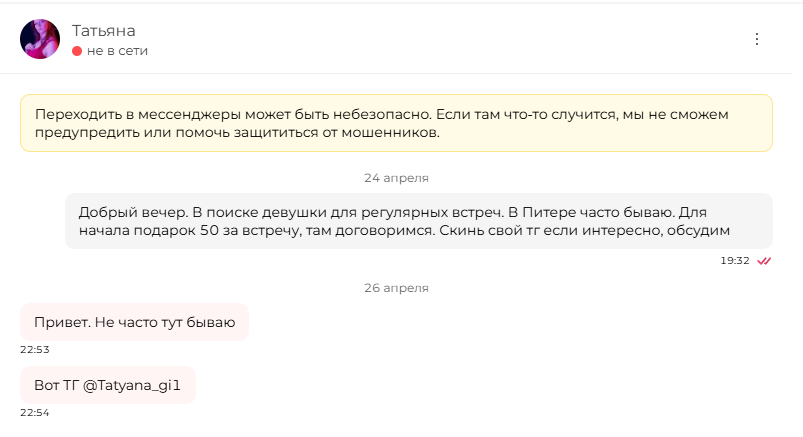Select the message bubble starting "Вот ТГ"
Screen dimensions: 803x437
pyautogui.click(x=108, y=385)
